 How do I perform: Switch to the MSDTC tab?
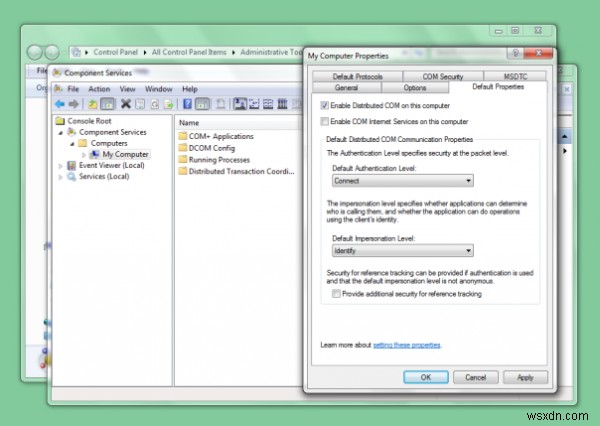515,76
